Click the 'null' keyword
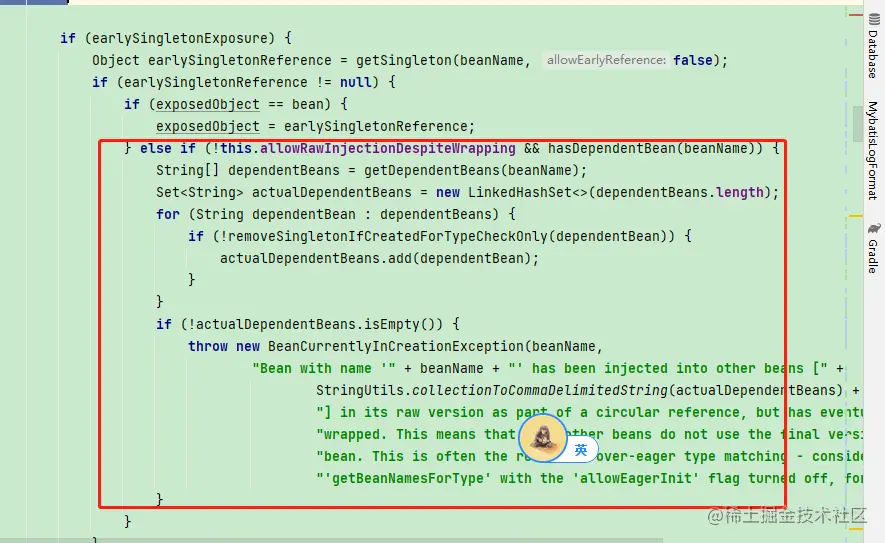 [x=356, y=82]
